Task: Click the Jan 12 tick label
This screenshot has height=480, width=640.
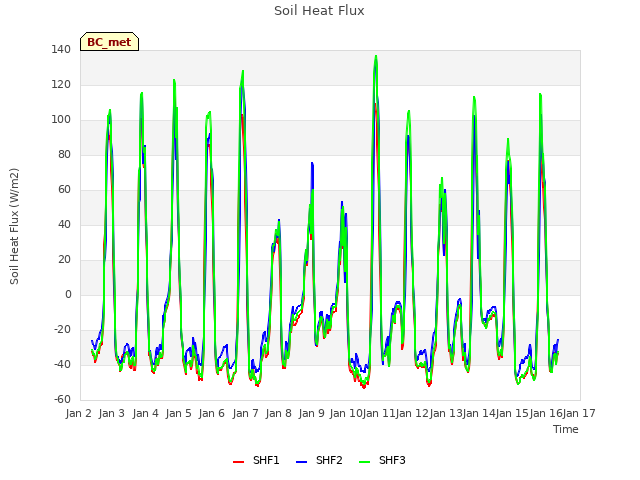Action: coord(413,413)
